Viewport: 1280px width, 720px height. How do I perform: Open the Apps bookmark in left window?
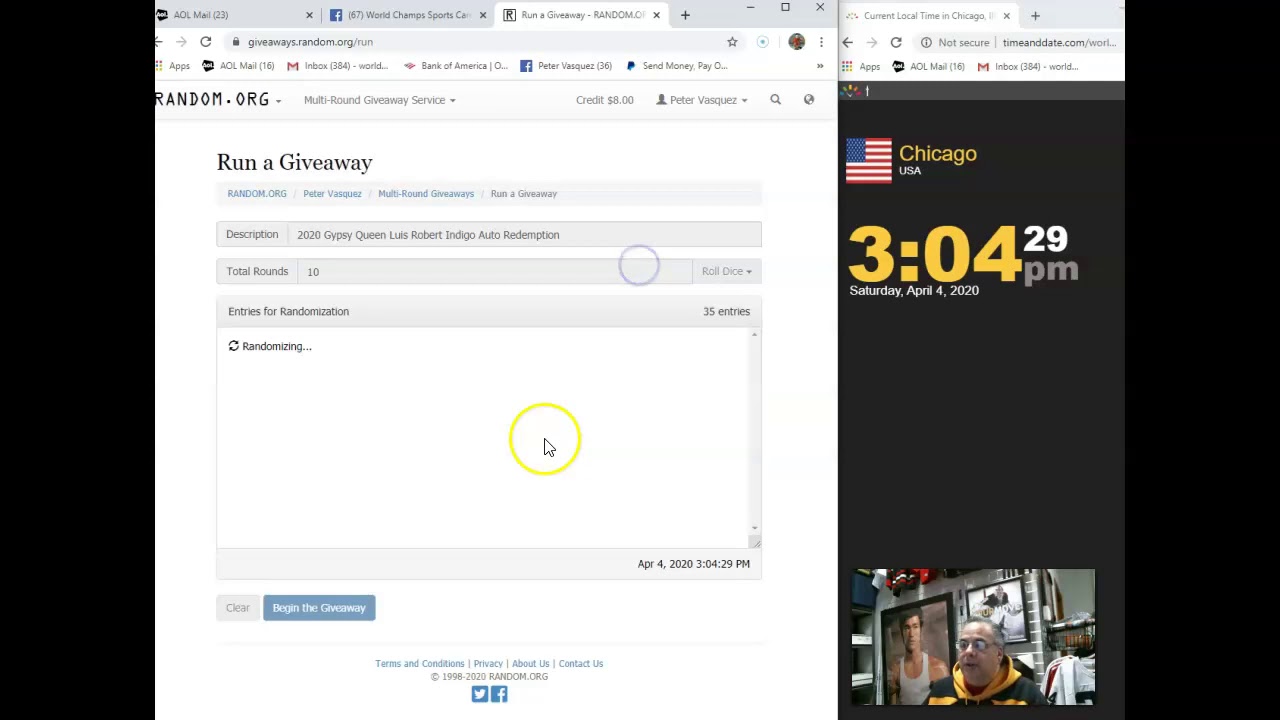pyautogui.click(x=173, y=66)
